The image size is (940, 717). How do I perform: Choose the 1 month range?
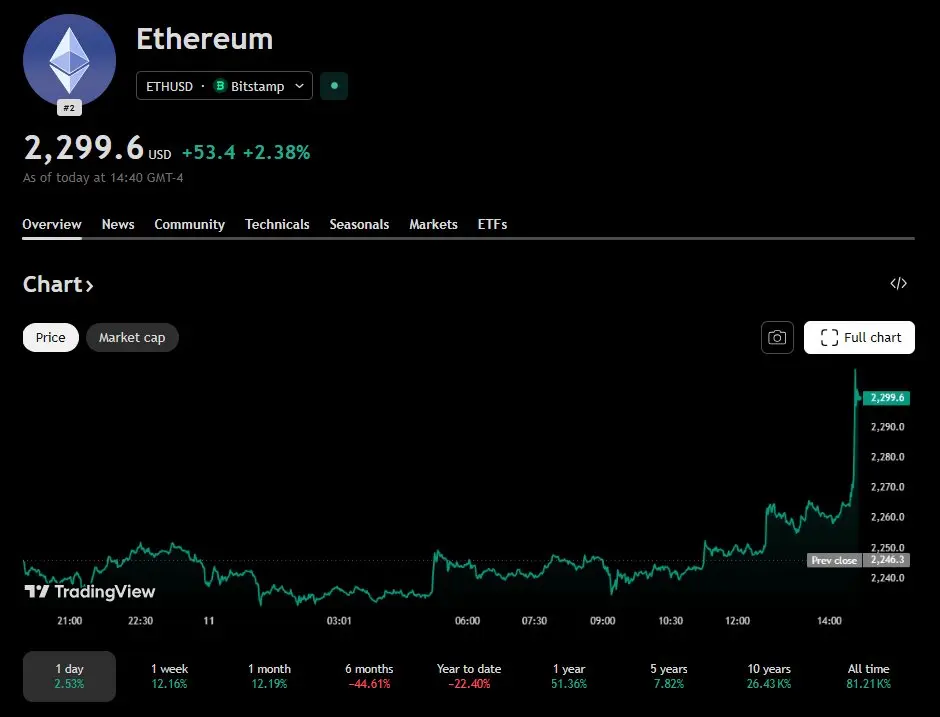(x=269, y=676)
